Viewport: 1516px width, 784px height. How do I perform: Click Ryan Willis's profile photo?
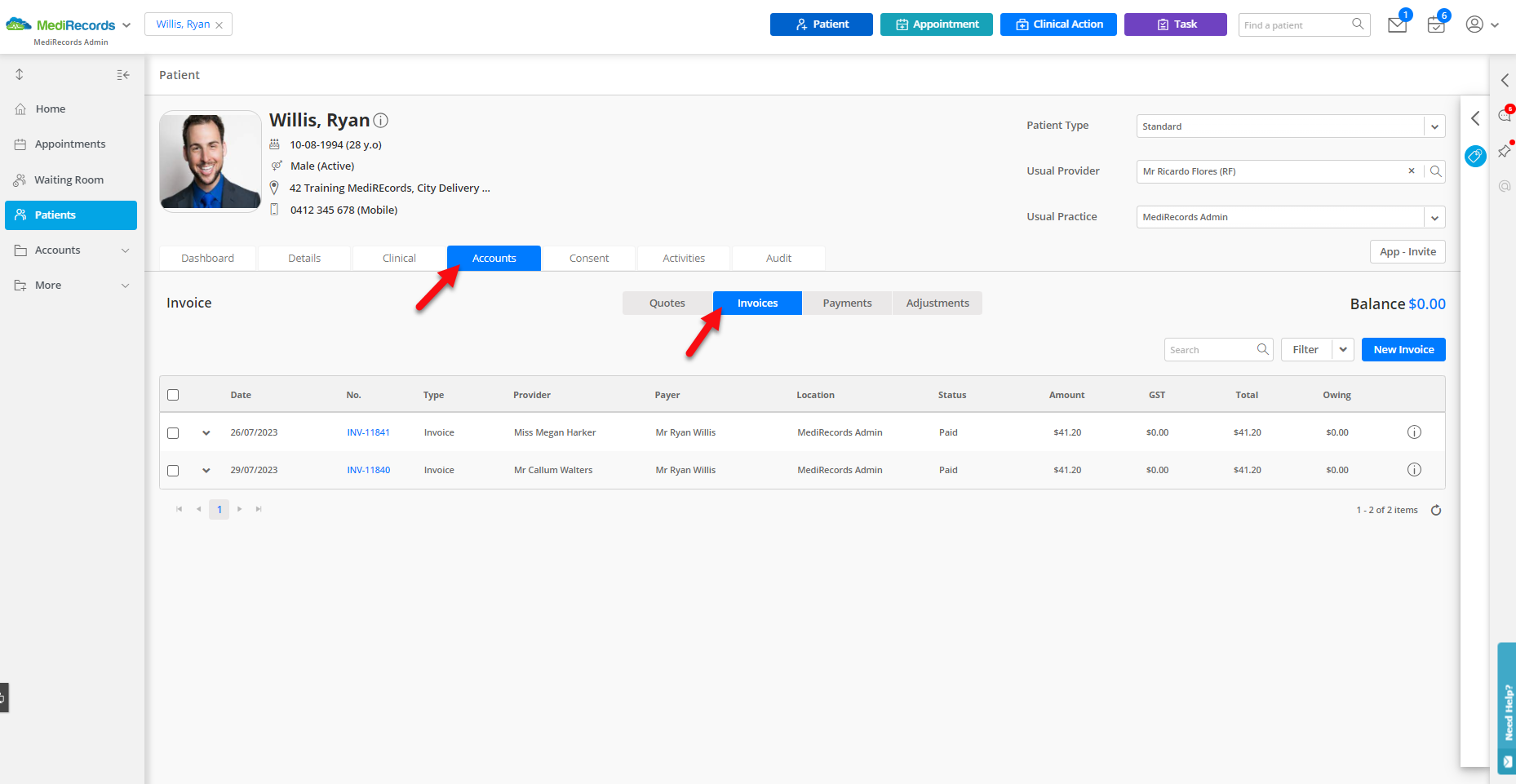tap(211, 161)
